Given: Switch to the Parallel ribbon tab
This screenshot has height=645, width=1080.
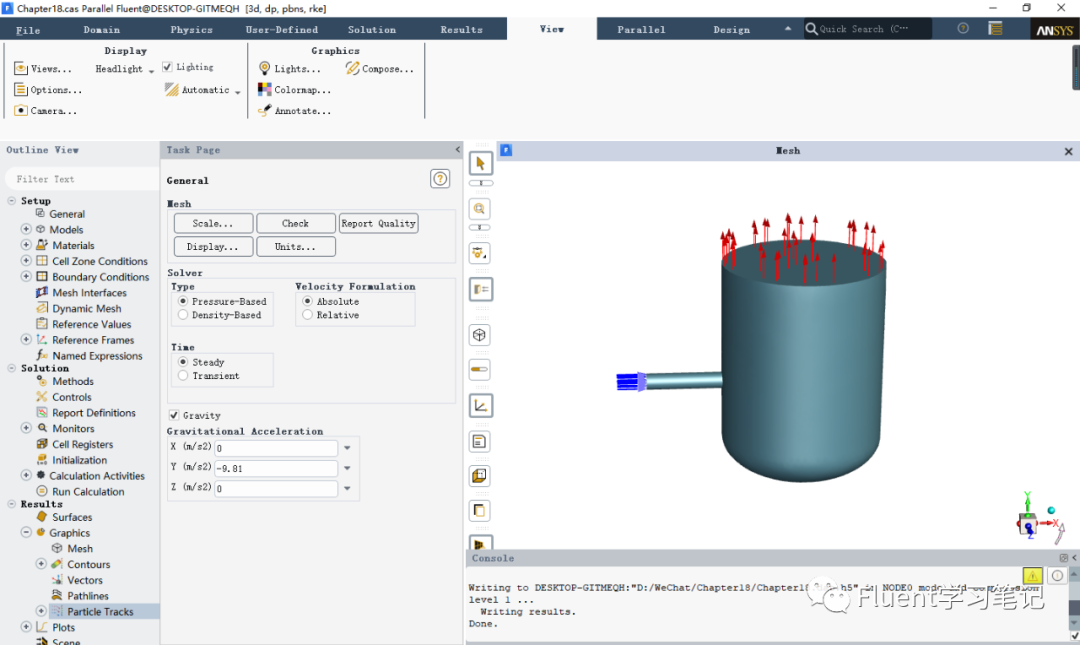Looking at the screenshot, I should click(641, 30).
